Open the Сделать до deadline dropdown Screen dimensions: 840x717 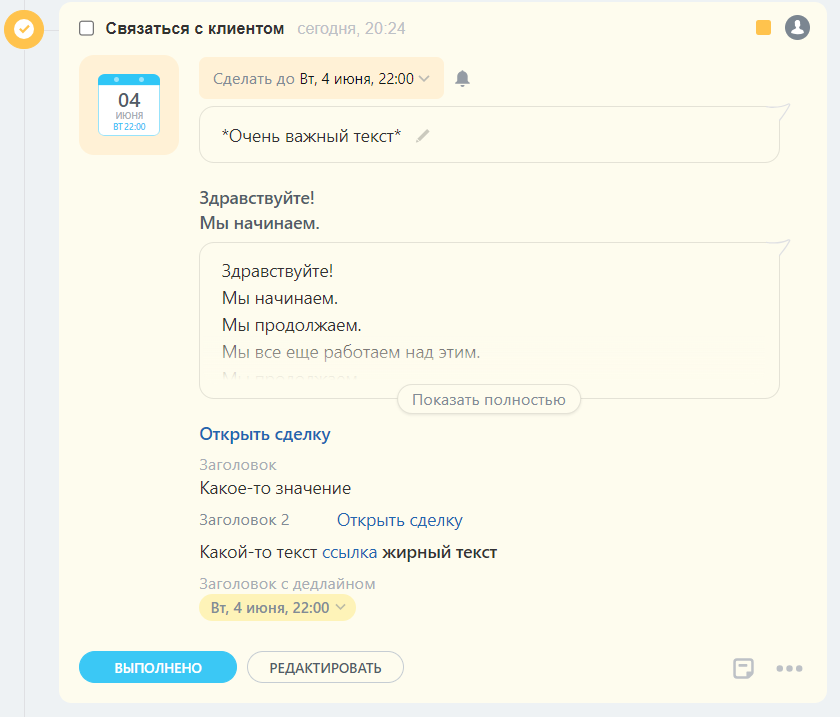coord(320,78)
